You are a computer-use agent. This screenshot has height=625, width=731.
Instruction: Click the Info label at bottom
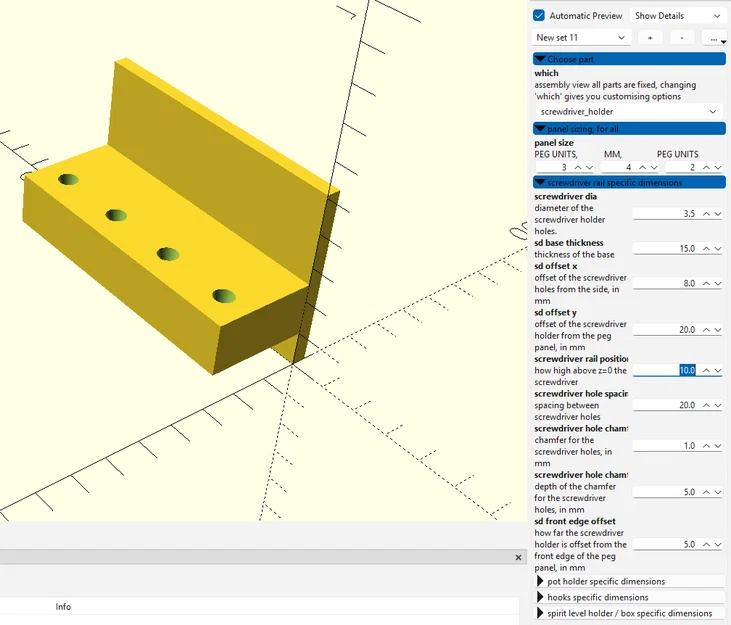[x=63, y=606]
